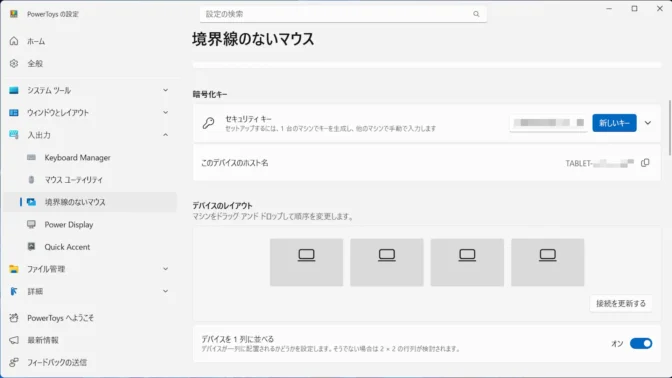672x378 pixels.
Task: Expand the セキュリティ キー card chevron
Action: click(648, 123)
